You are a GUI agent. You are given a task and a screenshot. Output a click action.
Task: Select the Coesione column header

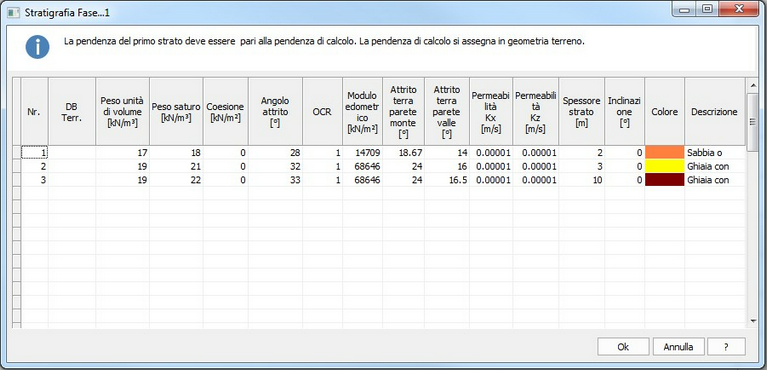(226, 111)
